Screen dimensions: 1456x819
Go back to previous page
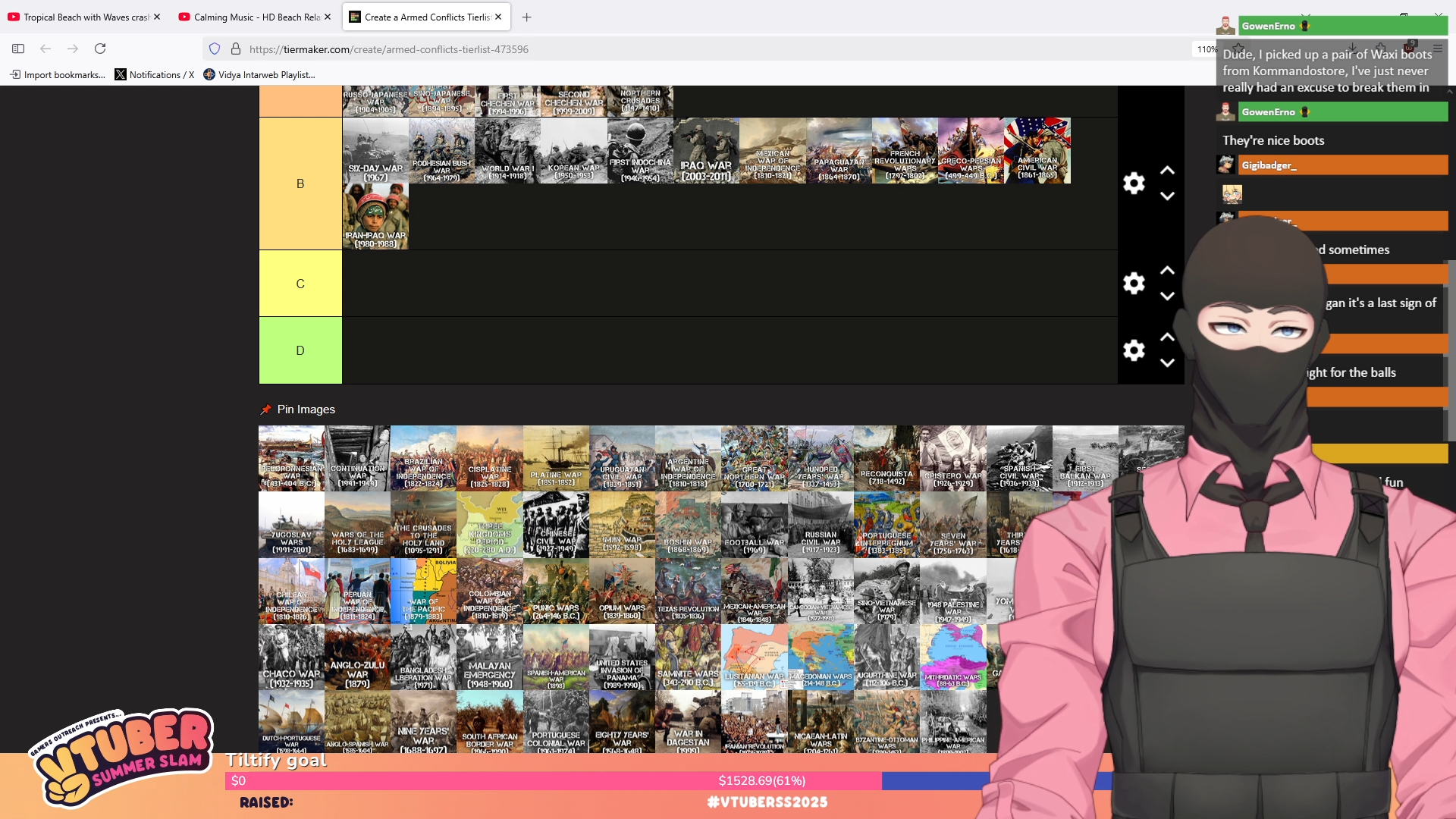click(x=45, y=49)
